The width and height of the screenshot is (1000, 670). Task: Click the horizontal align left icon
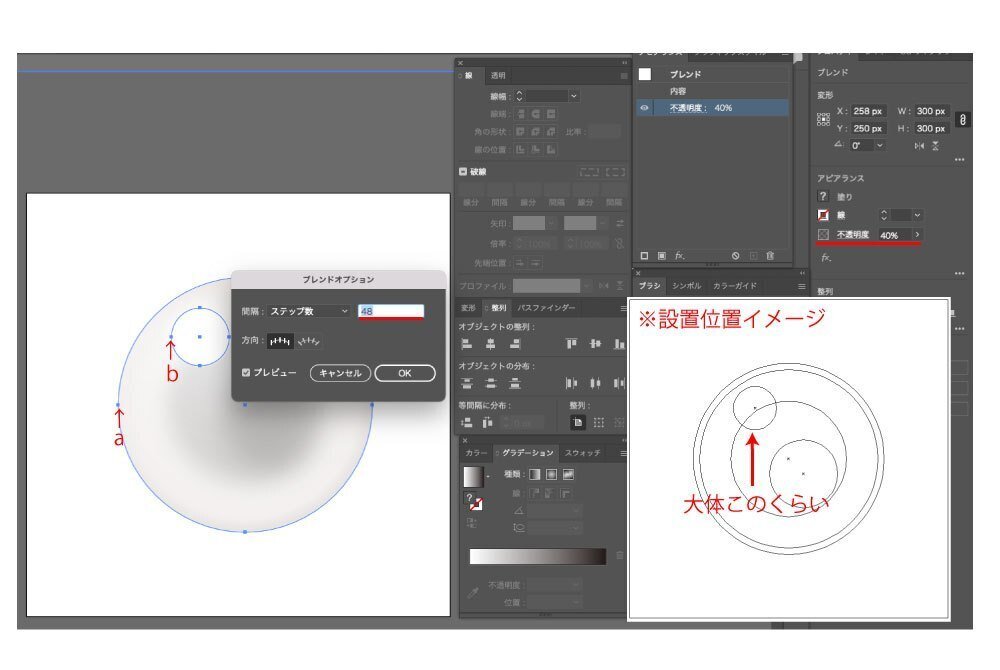[x=467, y=344]
